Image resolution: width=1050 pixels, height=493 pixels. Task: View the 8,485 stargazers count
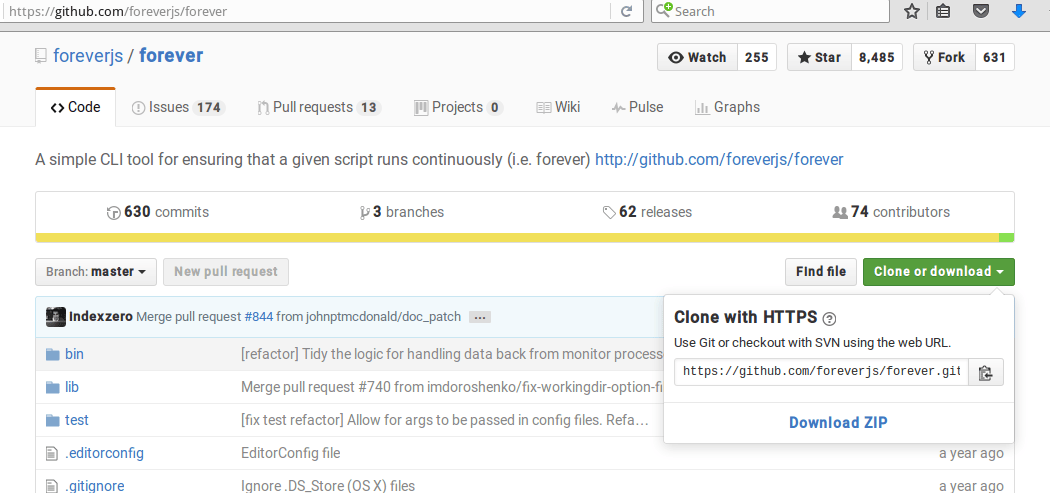click(x=877, y=57)
